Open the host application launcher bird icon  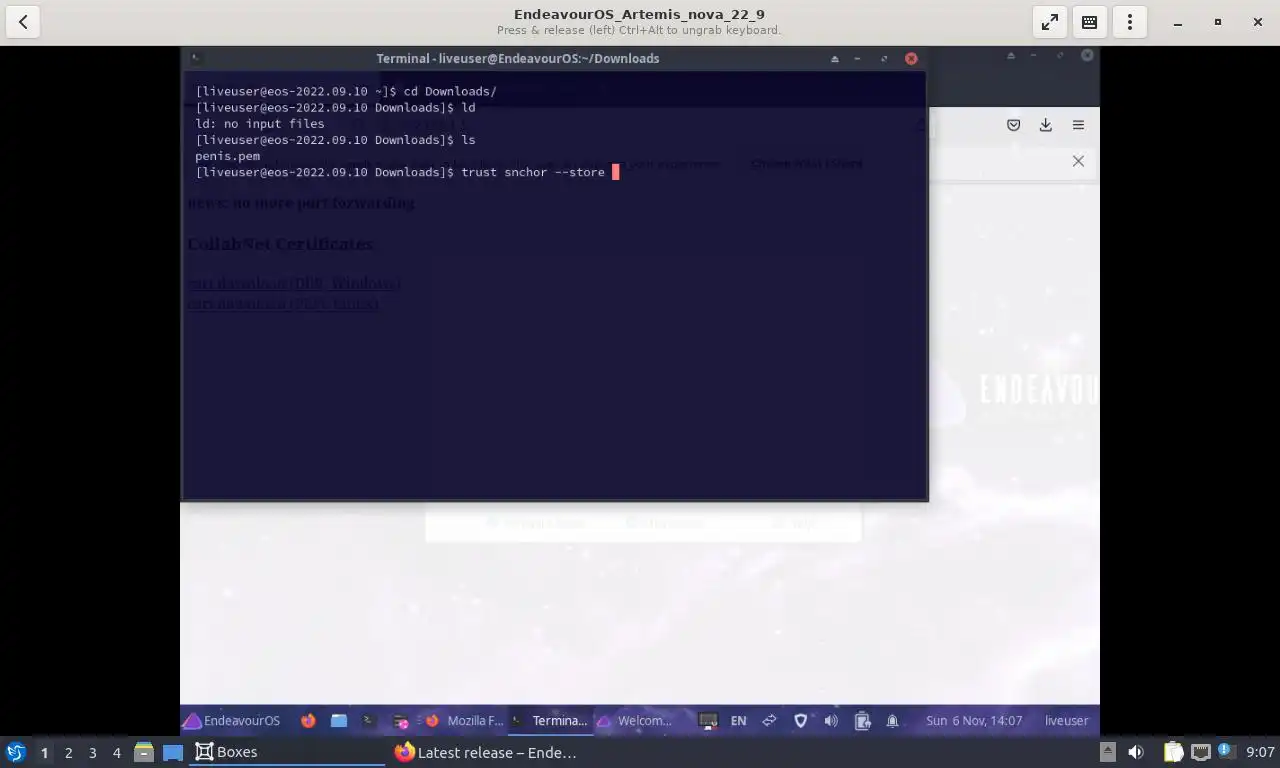coord(16,752)
